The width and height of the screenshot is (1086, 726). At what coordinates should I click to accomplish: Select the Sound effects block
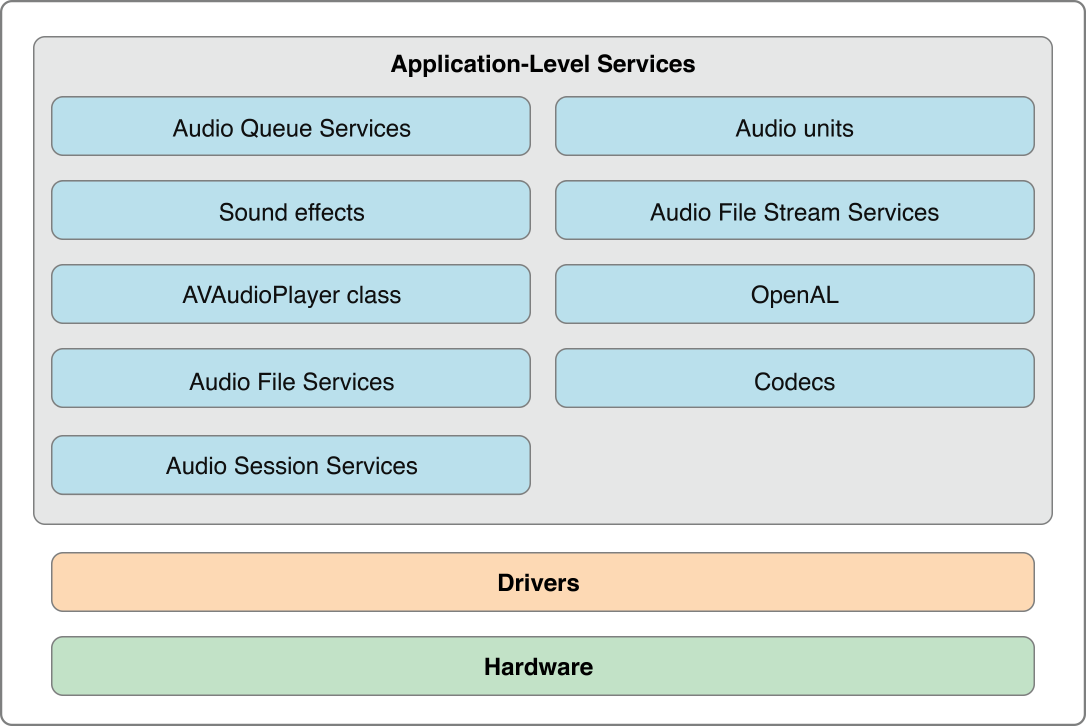click(291, 210)
